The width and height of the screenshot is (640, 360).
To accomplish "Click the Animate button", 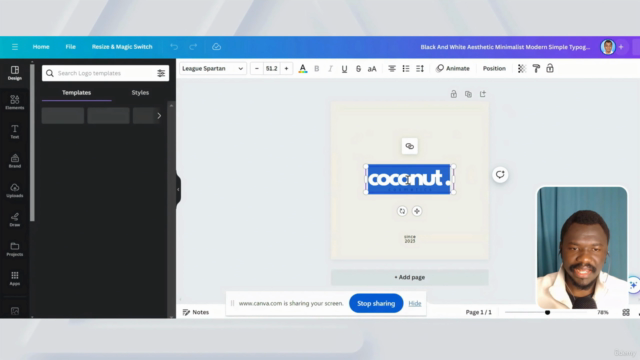I will (x=453, y=69).
